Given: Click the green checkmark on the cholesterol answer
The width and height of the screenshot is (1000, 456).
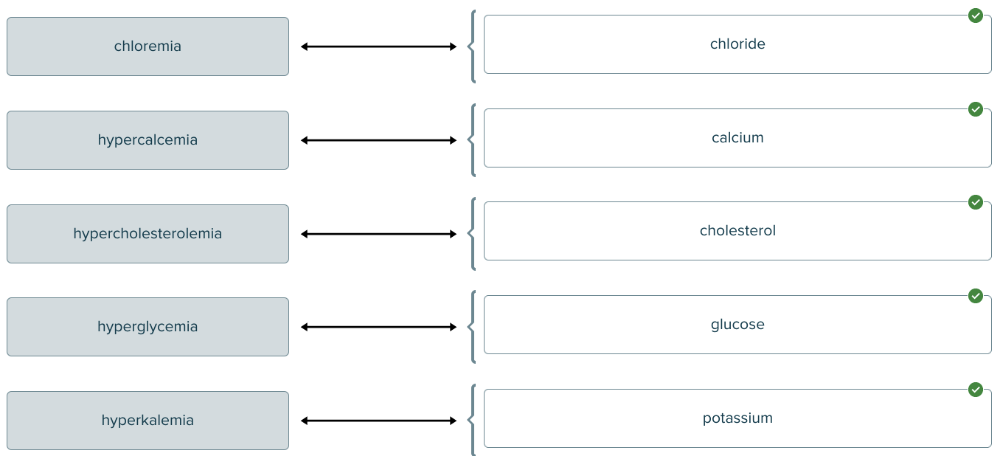Looking at the screenshot, I should (975, 202).
